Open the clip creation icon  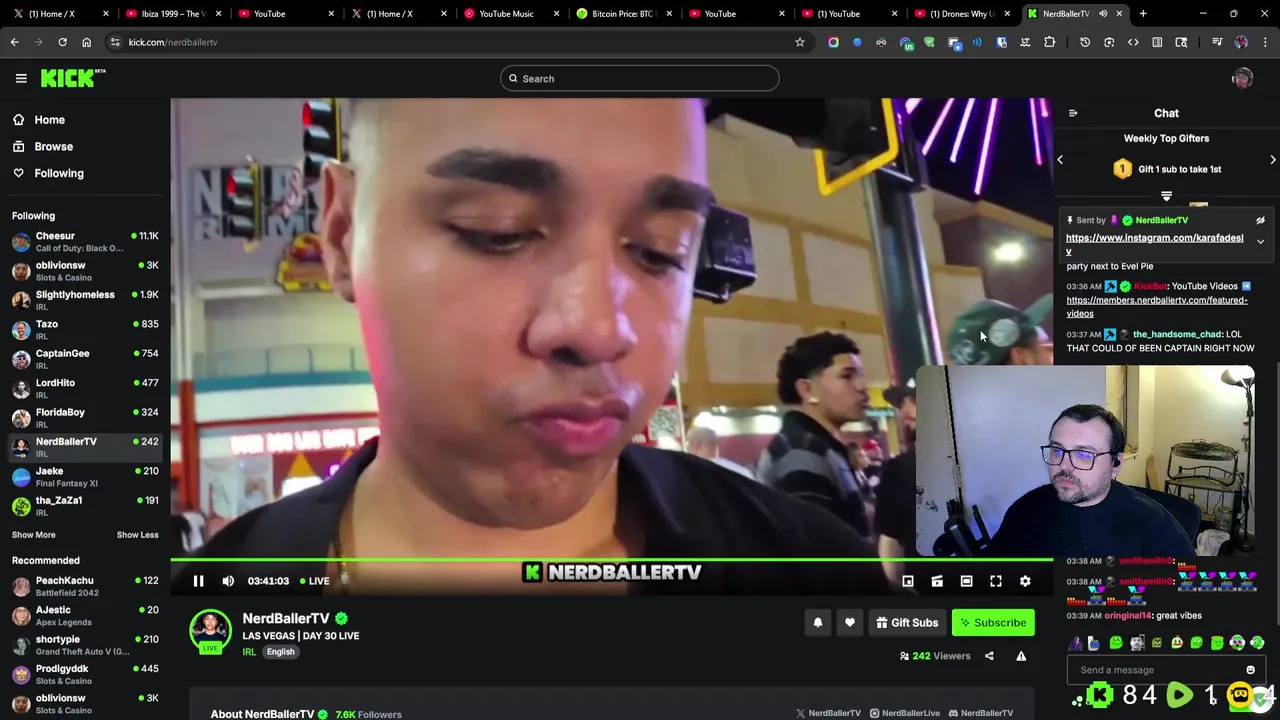[937, 581]
